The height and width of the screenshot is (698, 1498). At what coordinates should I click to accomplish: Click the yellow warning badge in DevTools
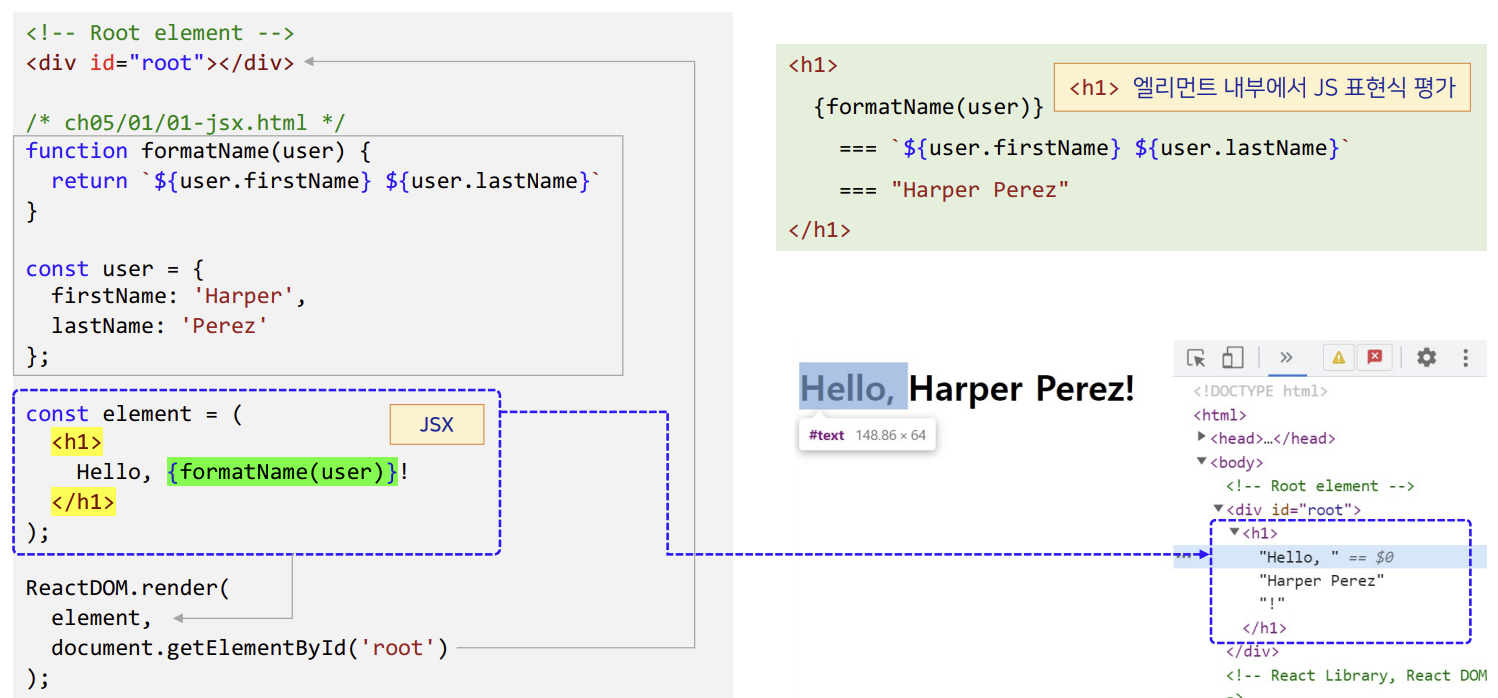pyautogui.click(x=1338, y=358)
